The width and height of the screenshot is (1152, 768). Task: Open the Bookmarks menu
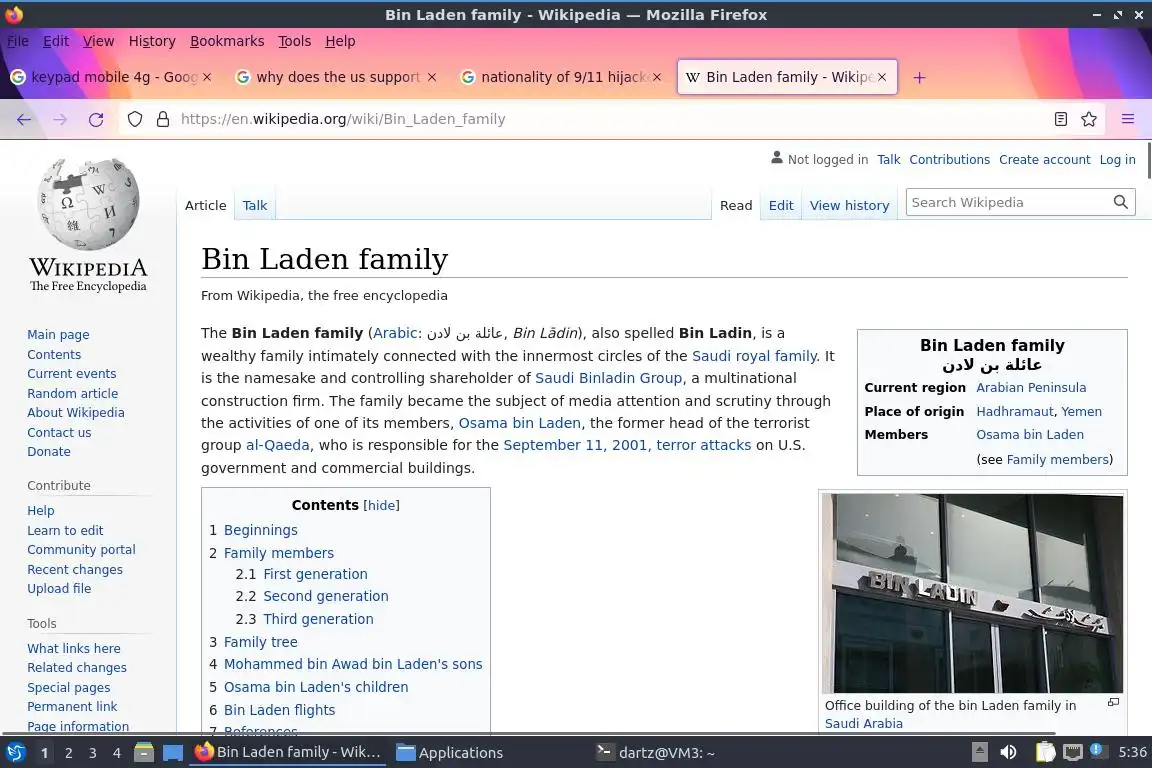pos(227,41)
